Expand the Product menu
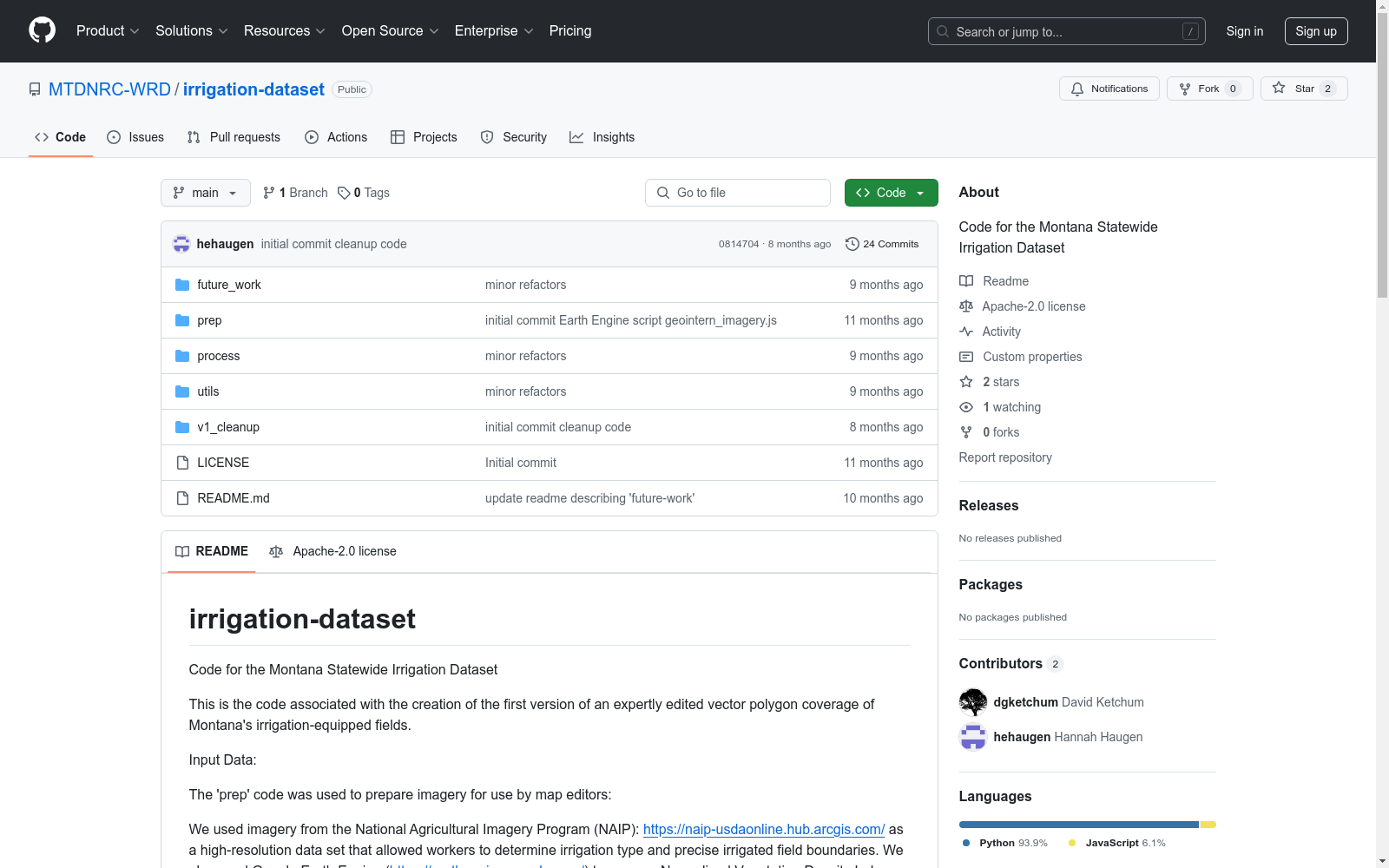 pos(108,31)
